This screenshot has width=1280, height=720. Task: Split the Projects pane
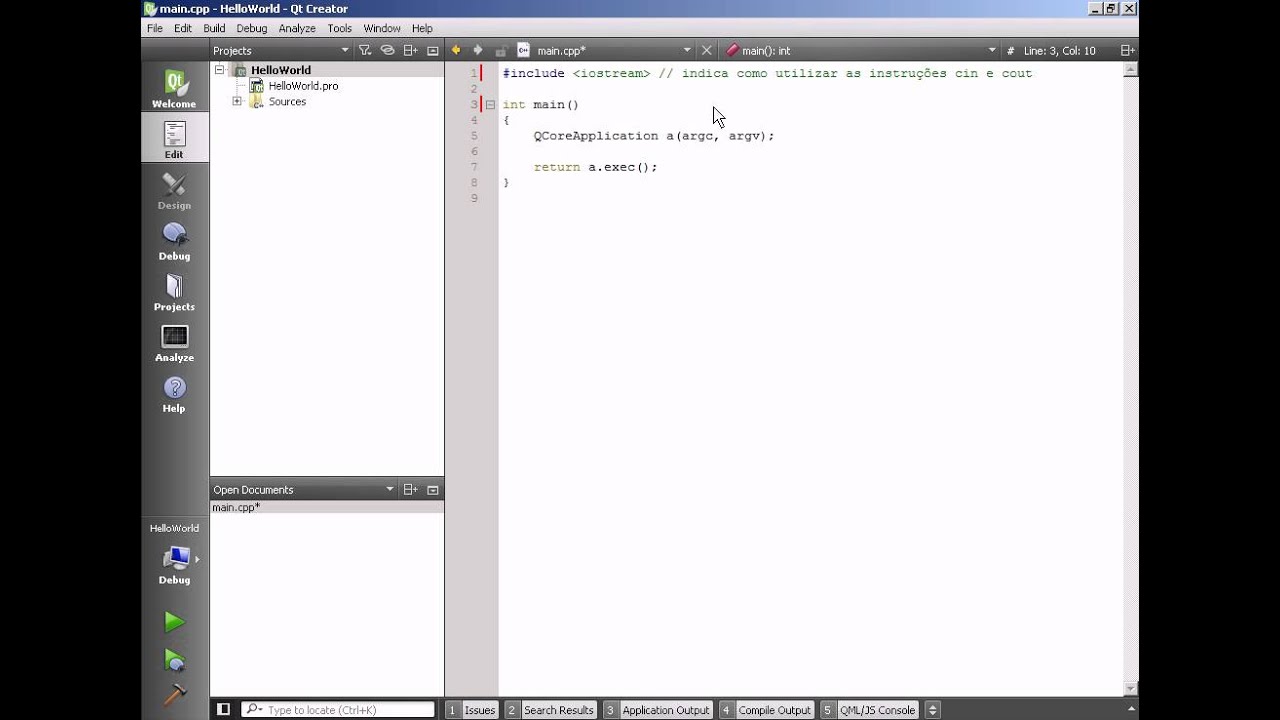(410, 50)
